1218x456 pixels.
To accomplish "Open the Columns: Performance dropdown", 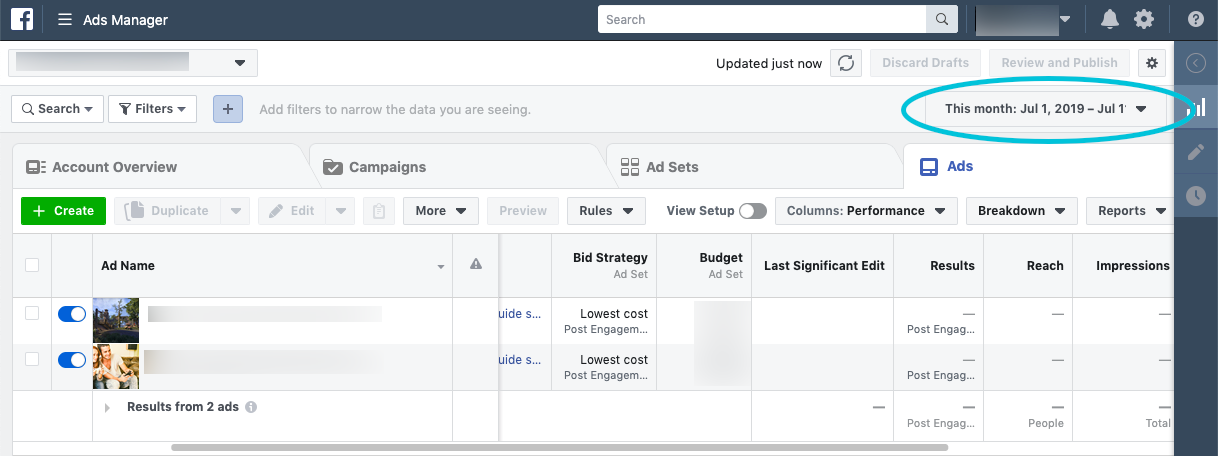I will coord(866,211).
